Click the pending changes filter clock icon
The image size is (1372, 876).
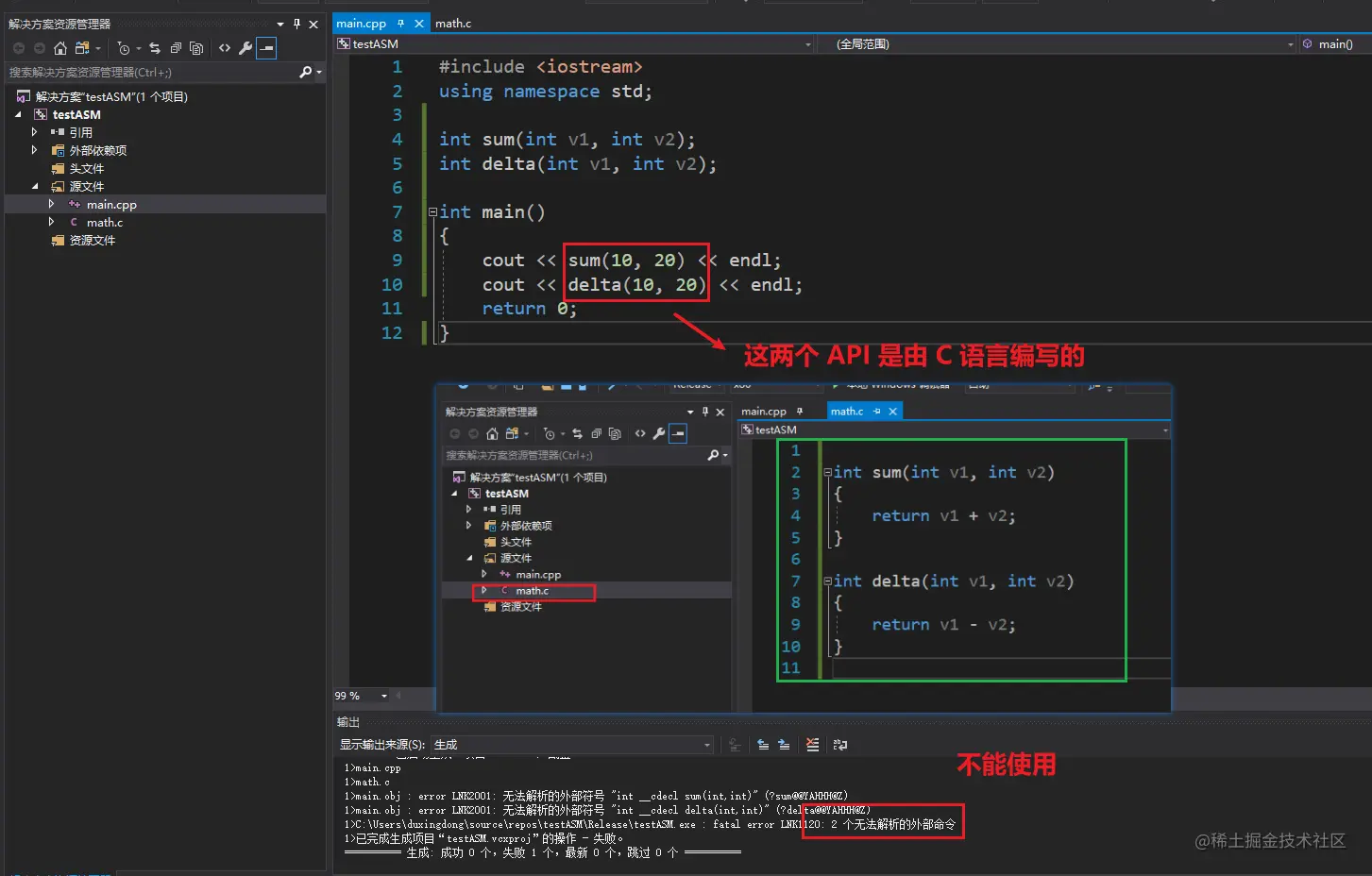click(124, 48)
